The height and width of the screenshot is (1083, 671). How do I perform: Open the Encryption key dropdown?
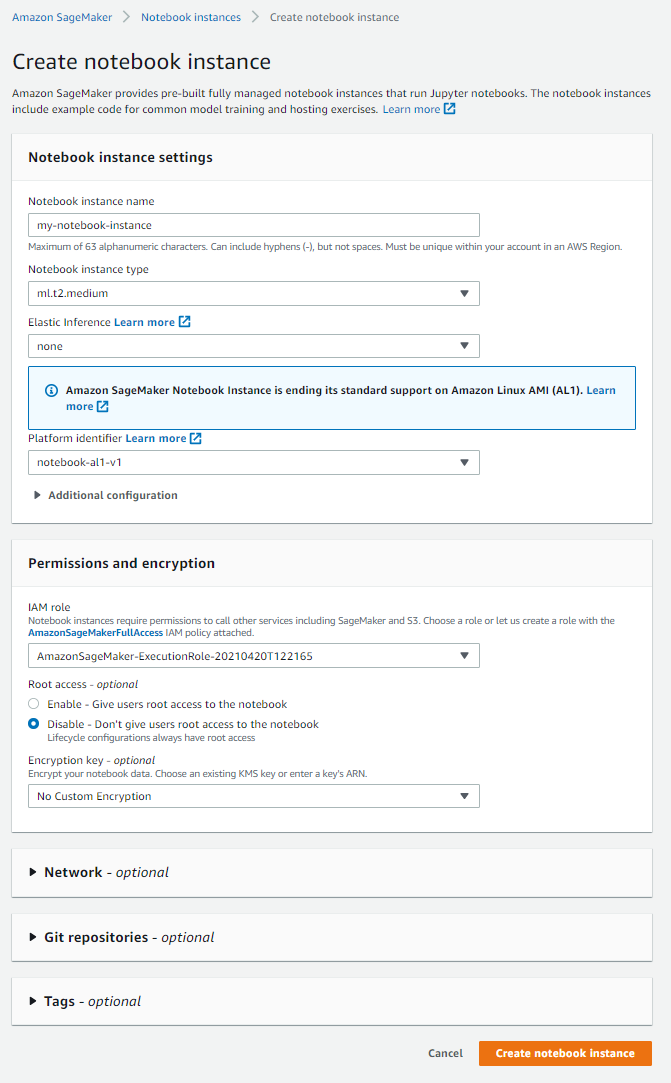pos(254,796)
